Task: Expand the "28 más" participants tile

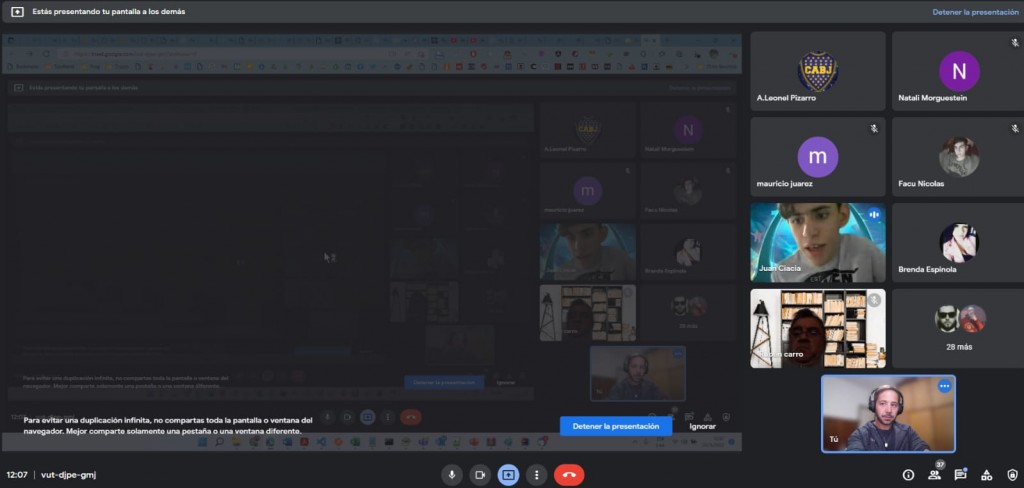Action: [x=957, y=328]
